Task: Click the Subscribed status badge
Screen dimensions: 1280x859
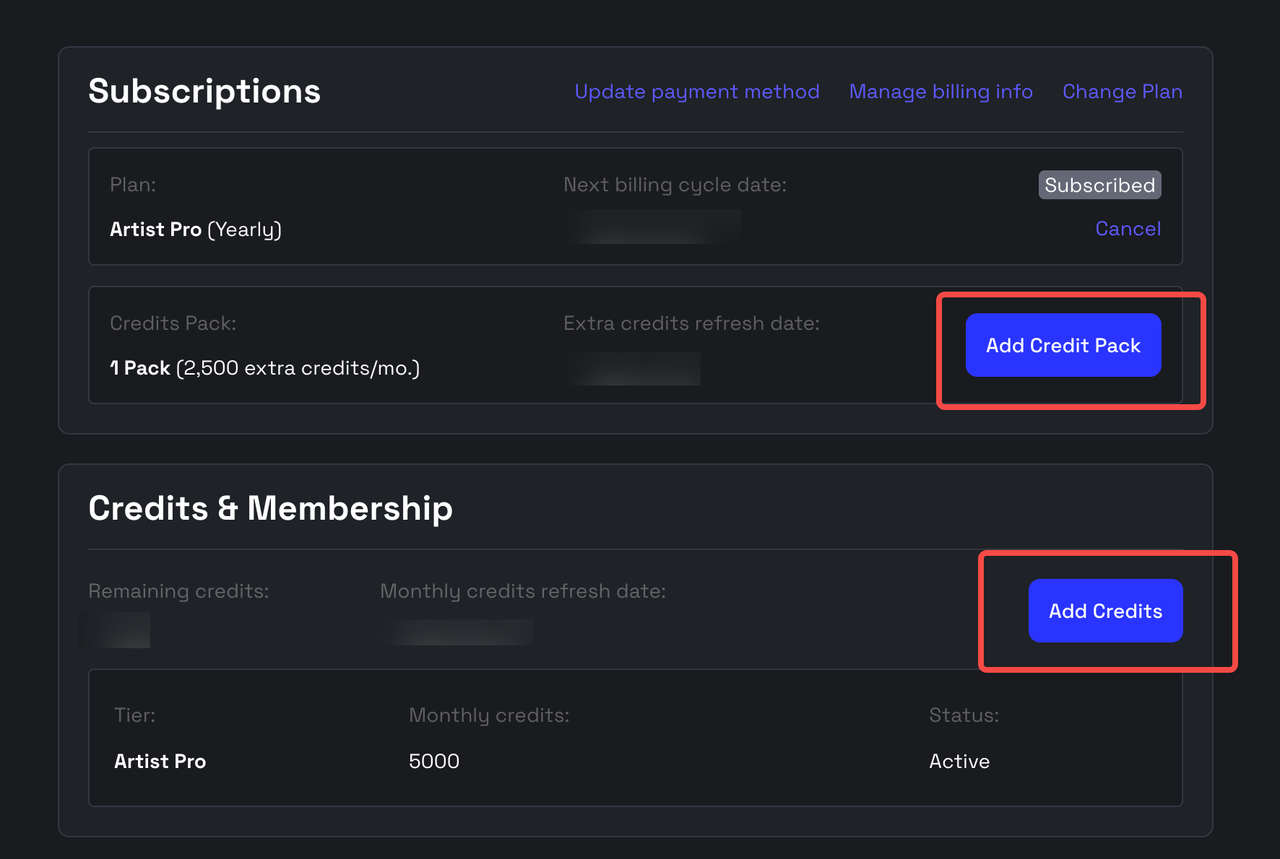Action: coord(1099,185)
